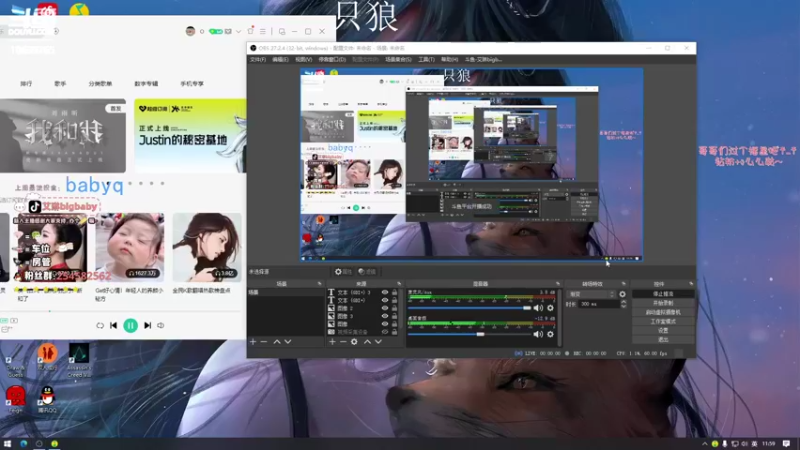Image resolution: width=800 pixels, height=450 pixels.
Task: Switch to the 排行 tab in the music player
Action: click(26, 84)
